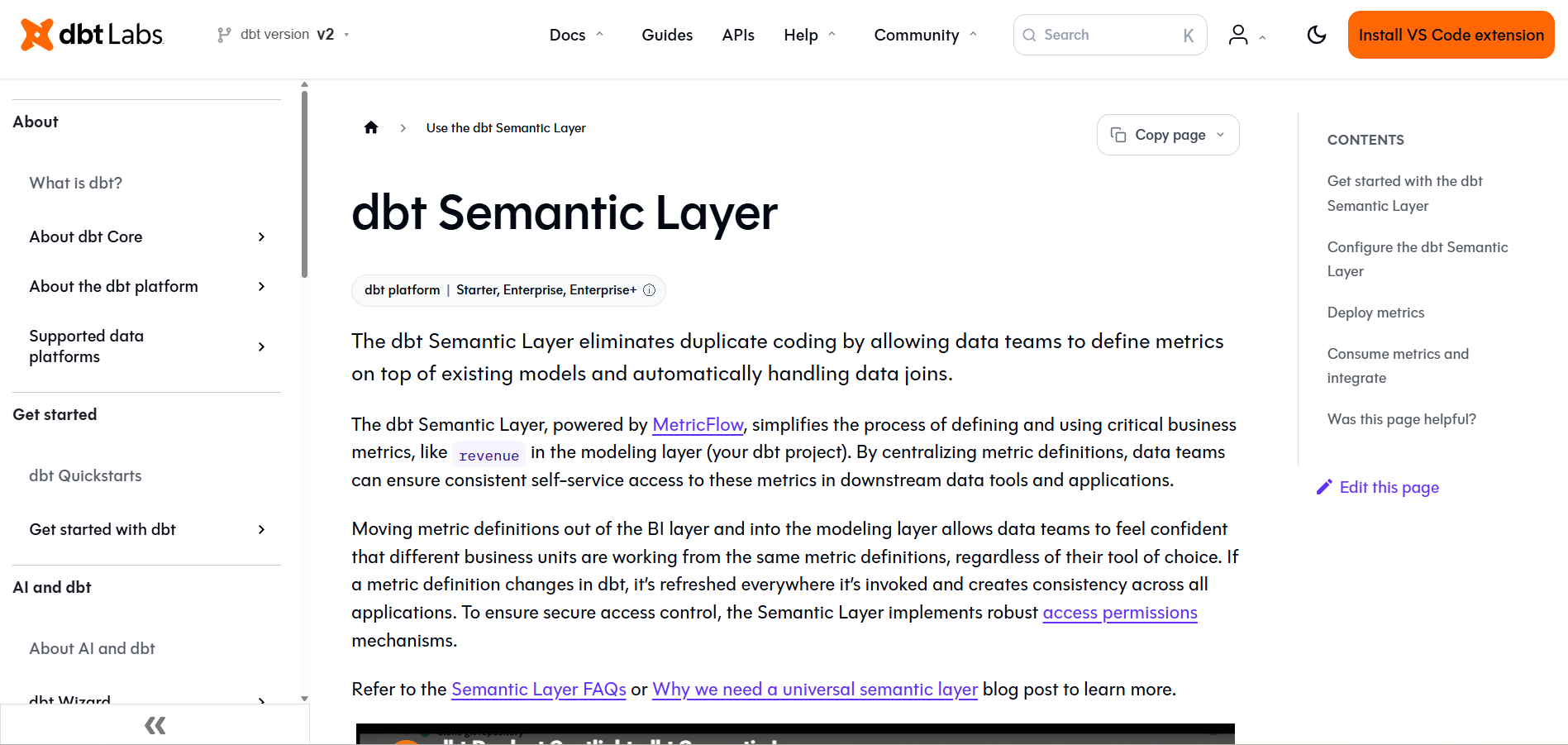Open the Community menu
1568x745 pixels.
(926, 35)
